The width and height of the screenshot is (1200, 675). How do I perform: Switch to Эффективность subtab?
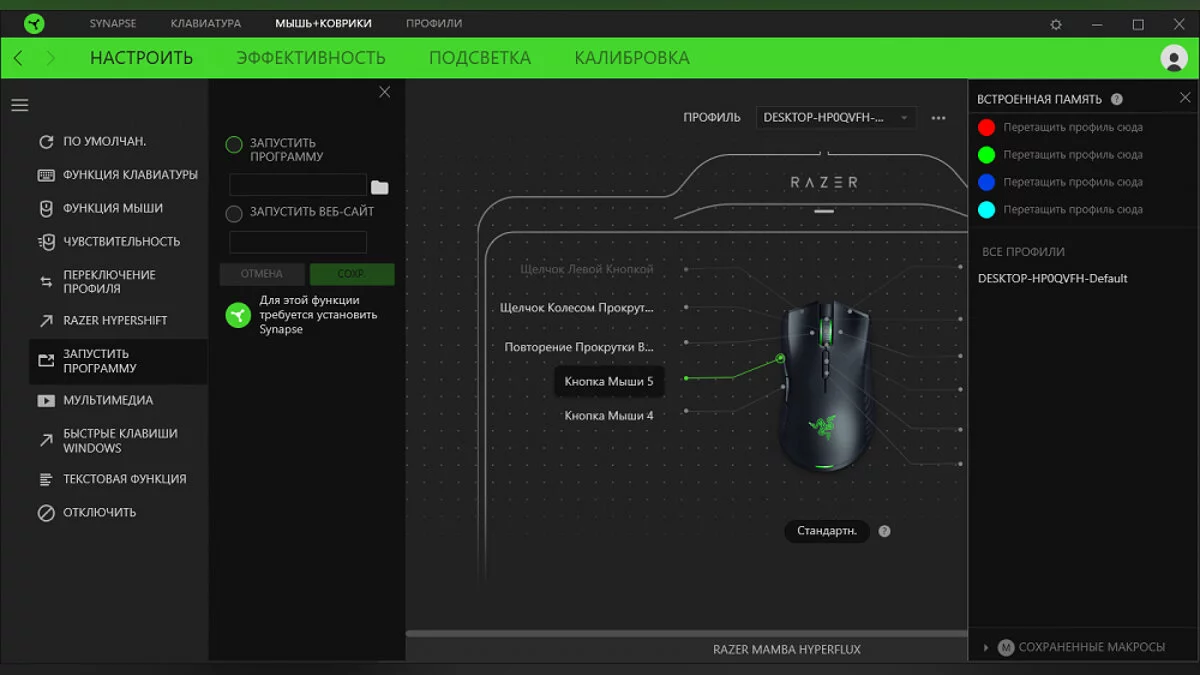coord(311,58)
